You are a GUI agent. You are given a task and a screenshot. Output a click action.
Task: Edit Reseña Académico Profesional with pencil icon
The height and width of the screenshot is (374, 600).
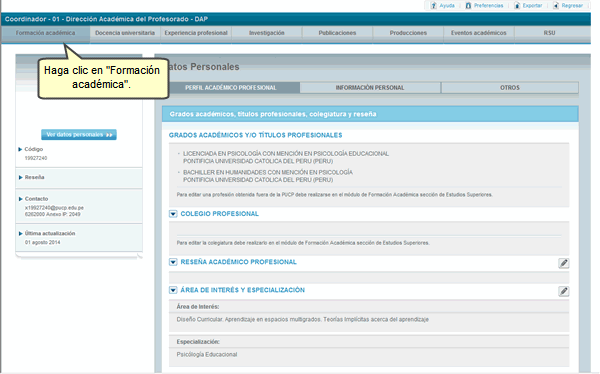(563, 263)
